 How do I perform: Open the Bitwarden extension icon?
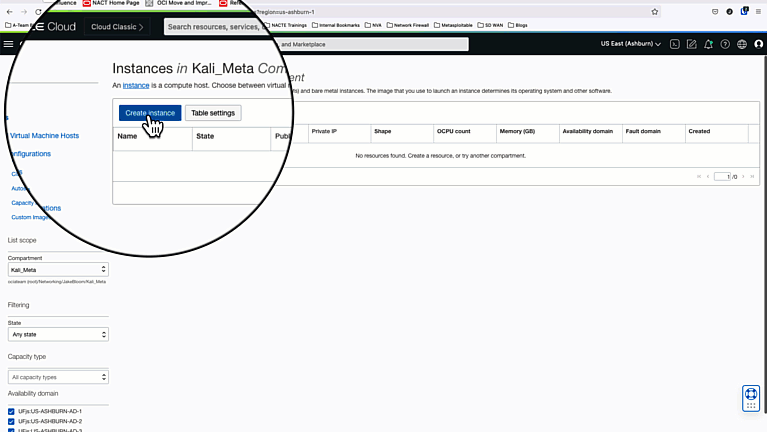[x=744, y=11]
